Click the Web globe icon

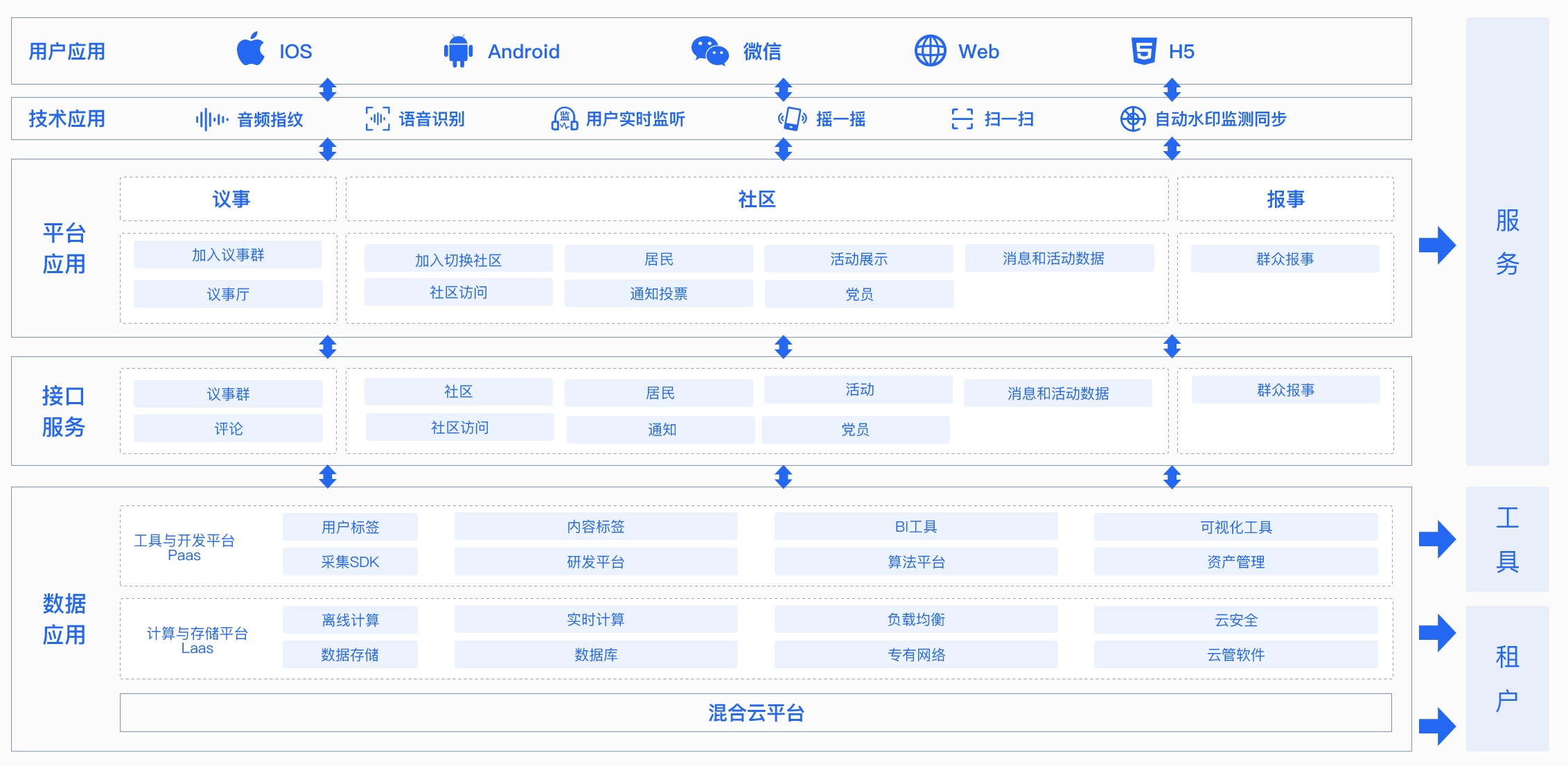[x=930, y=51]
